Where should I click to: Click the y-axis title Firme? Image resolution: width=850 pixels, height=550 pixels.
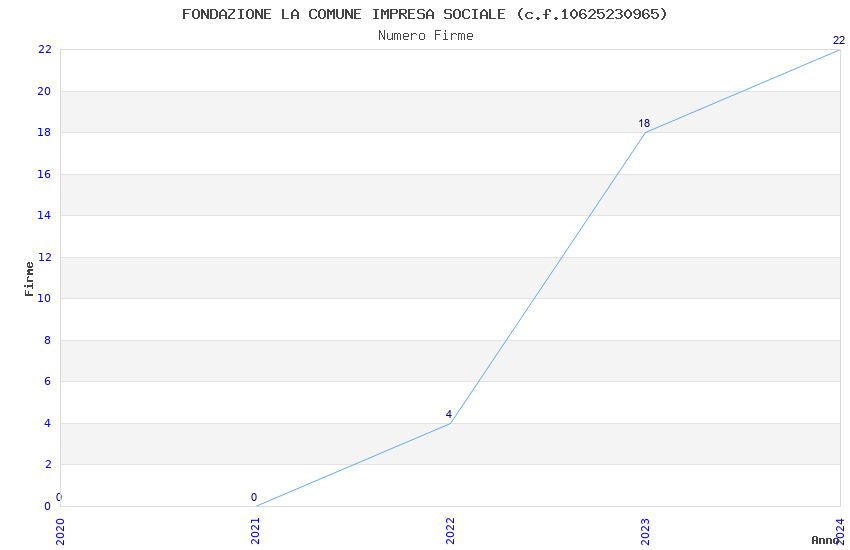[x=29, y=279]
